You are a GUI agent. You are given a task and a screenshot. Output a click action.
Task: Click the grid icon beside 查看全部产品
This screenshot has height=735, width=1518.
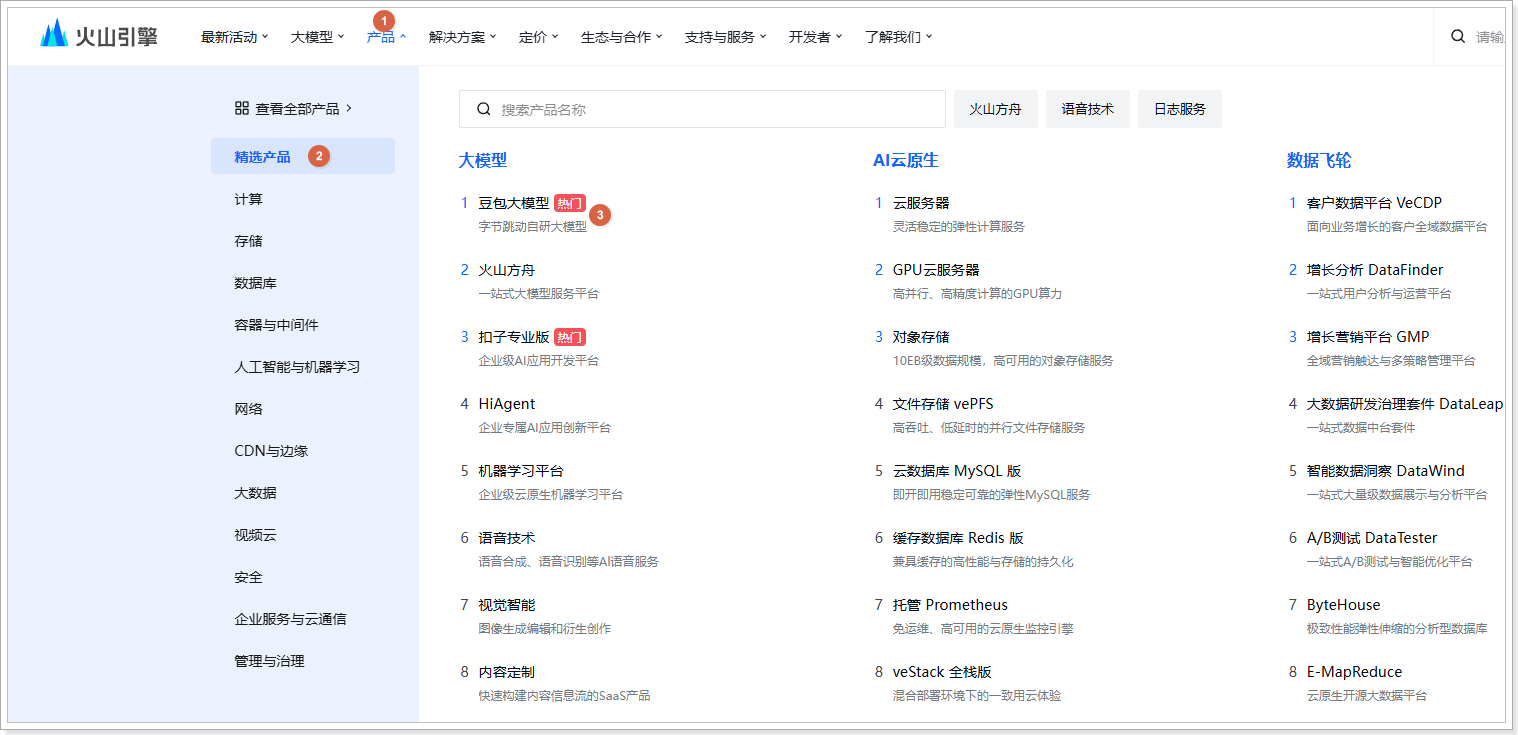click(x=242, y=108)
